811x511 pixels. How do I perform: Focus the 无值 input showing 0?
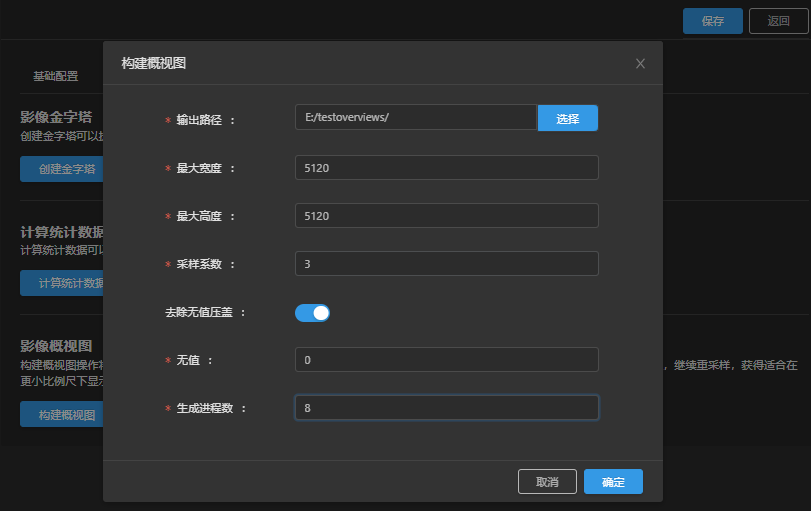[x=446, y=360]
